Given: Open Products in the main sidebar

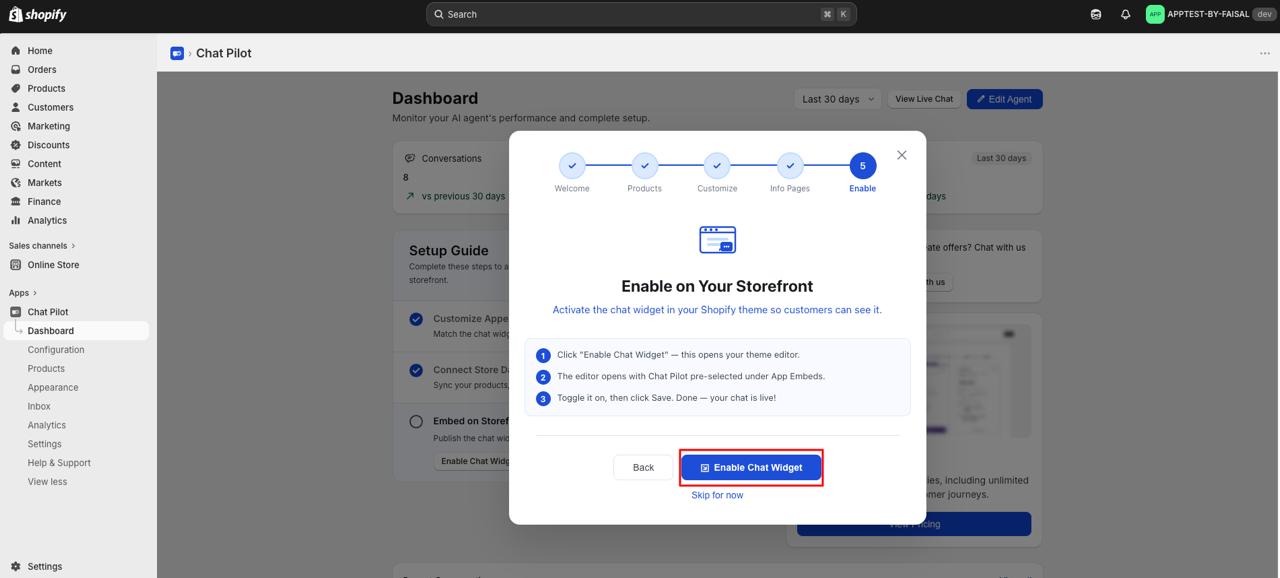Looking at the screenshot, I should [x=46, y=89].
